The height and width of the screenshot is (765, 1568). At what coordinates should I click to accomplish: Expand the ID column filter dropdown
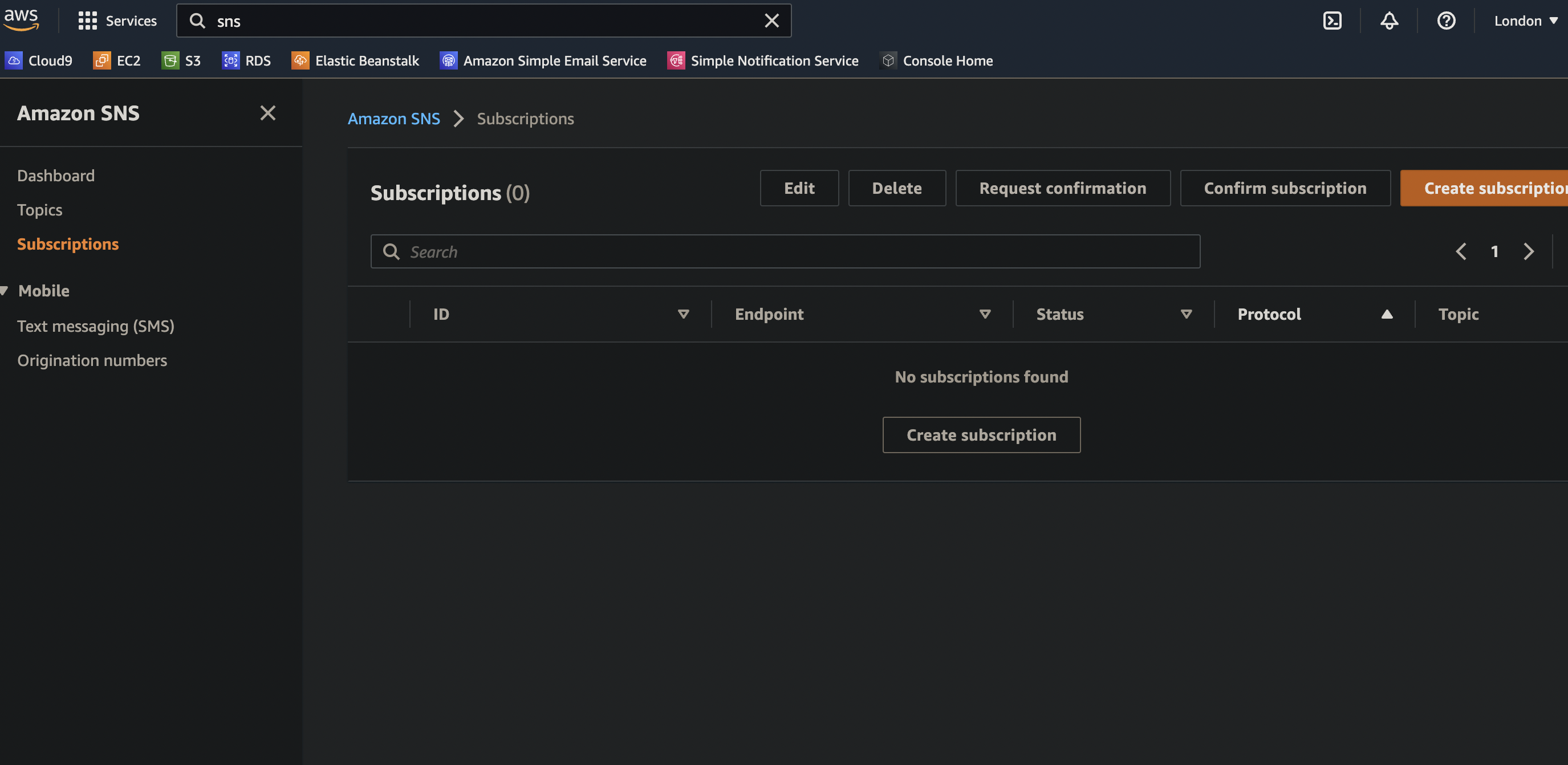(x=684, y=314)
